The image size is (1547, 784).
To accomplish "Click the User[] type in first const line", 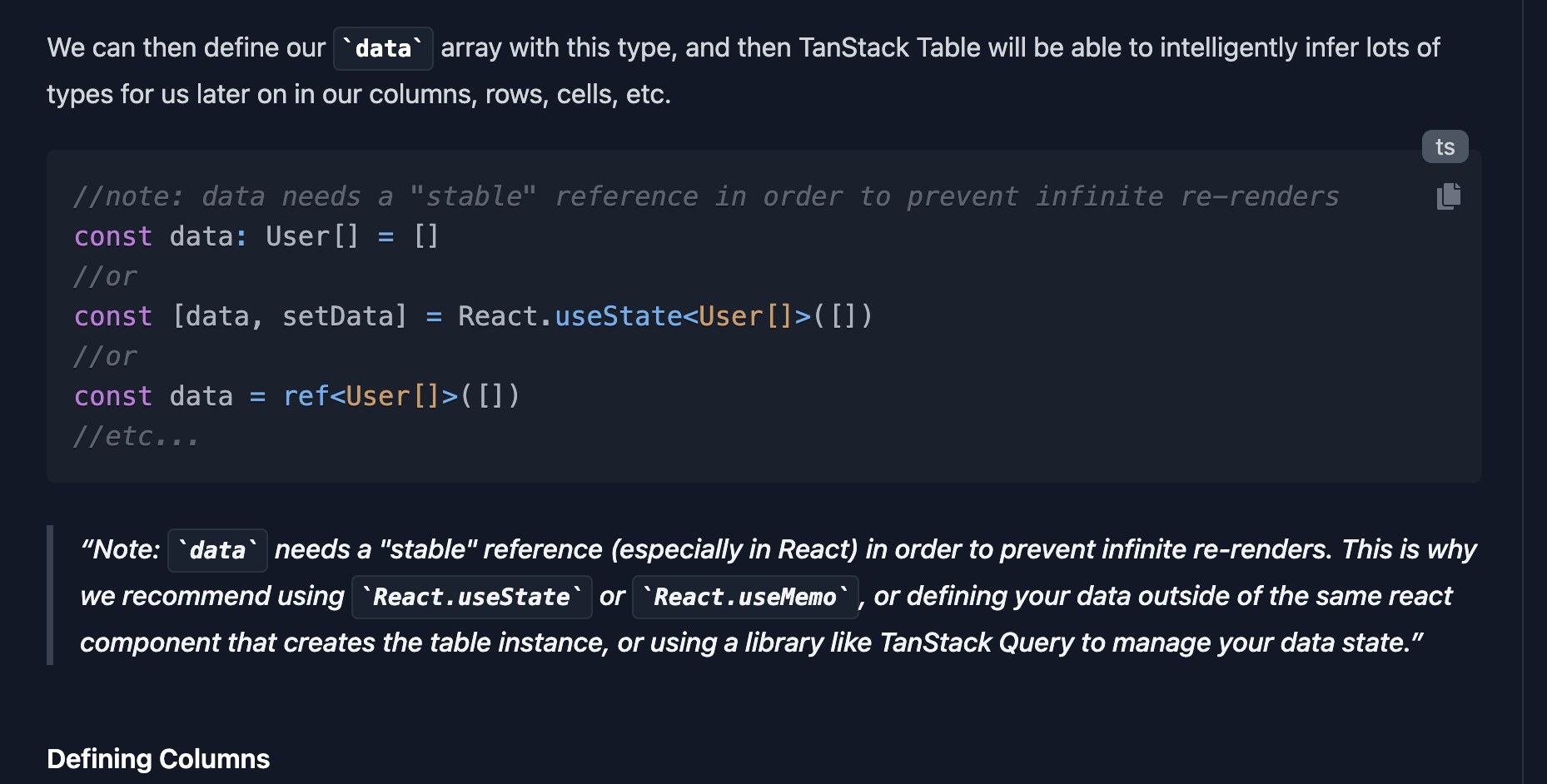I will pyautogui.click(x=312, y=236).
